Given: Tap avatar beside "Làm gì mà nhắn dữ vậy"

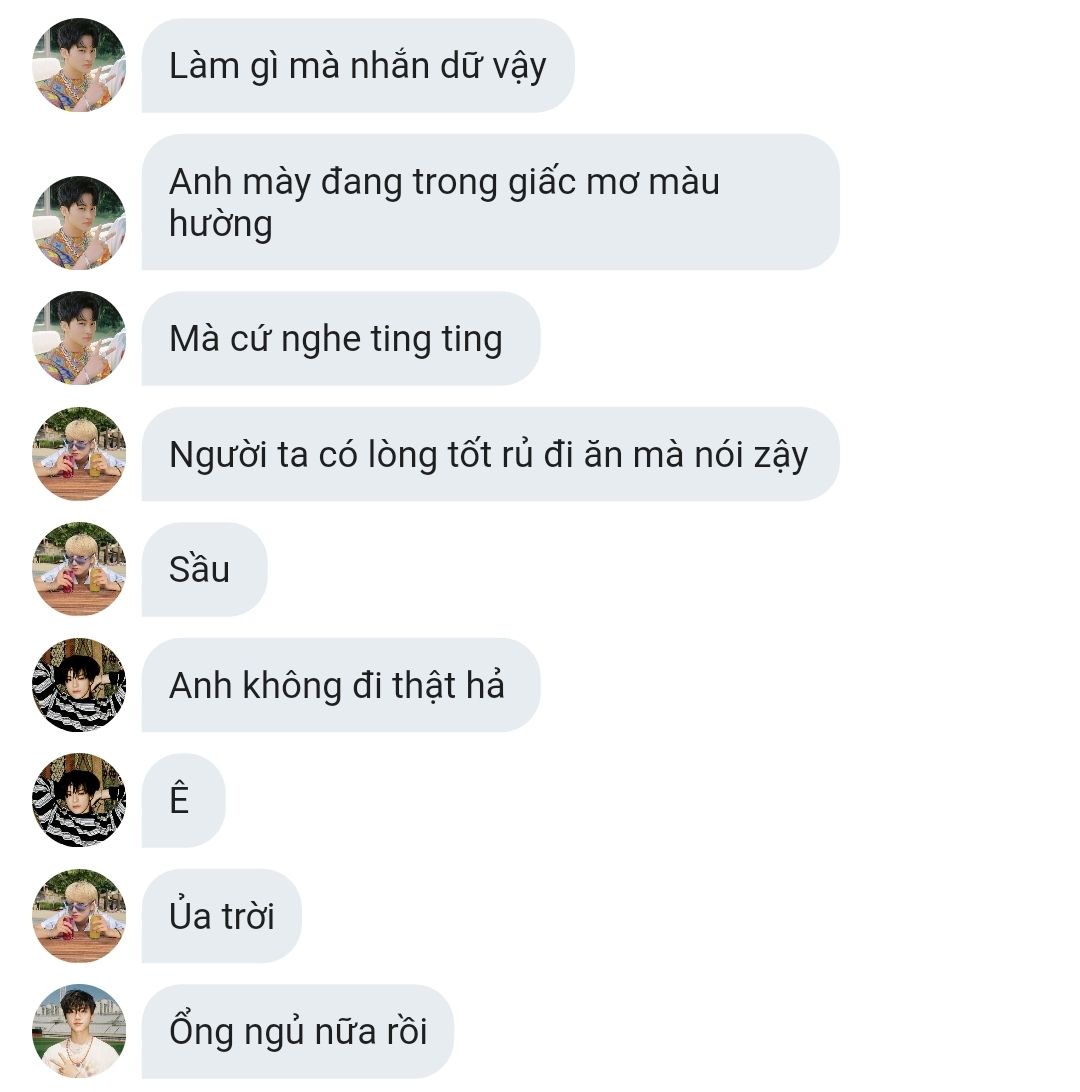Looking at the screenshot, I should coord(79,65).
